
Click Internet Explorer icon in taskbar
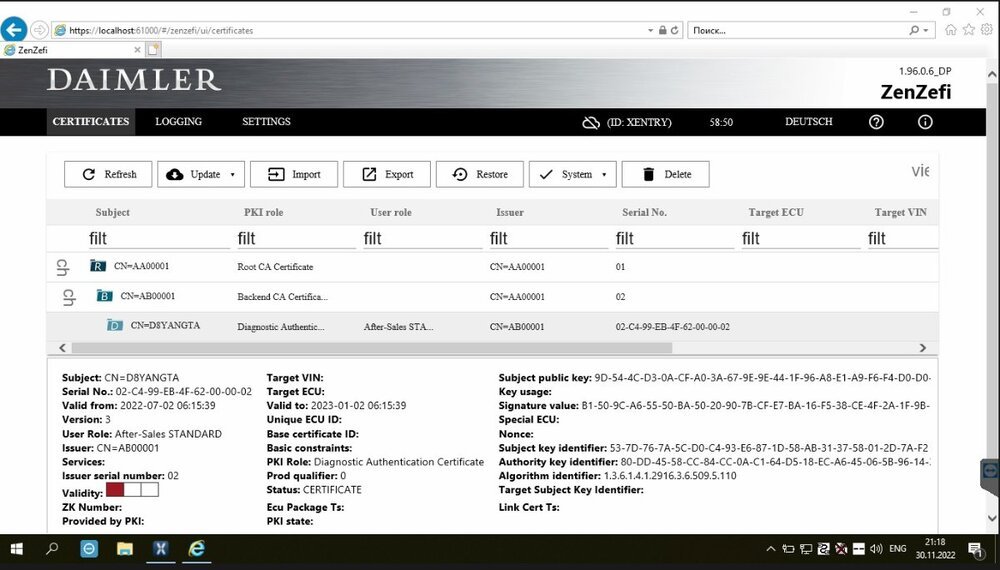point(197,549)
